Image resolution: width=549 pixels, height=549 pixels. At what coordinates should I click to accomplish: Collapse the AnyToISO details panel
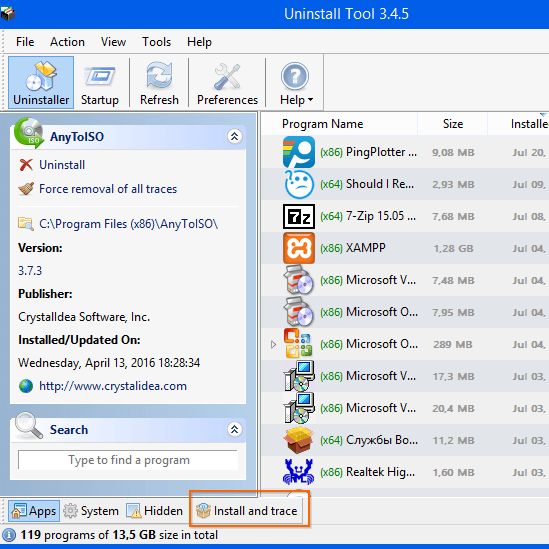click(234, 136)
